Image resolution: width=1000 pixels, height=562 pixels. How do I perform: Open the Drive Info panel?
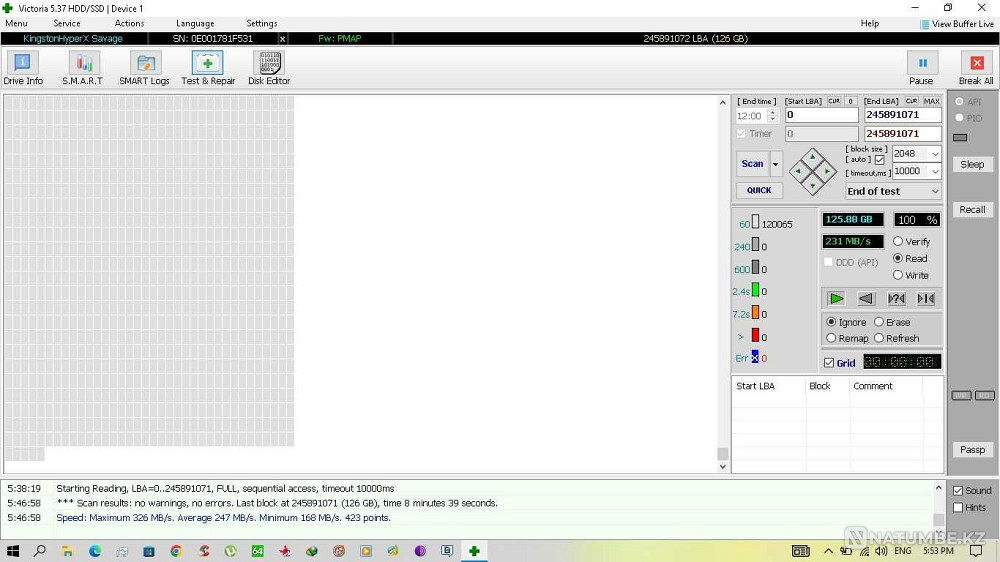click(22, 68)
